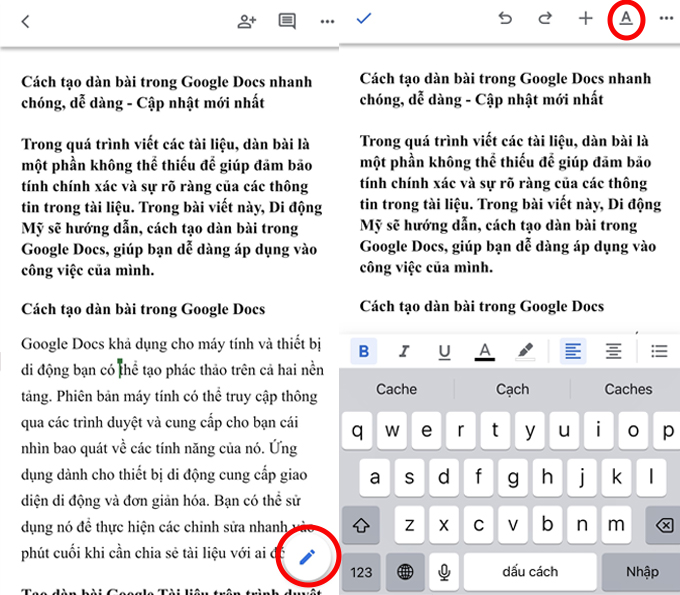Tap the a key
Image resolution: width=680 pixels, height=595 pixels.
point(375,477)
